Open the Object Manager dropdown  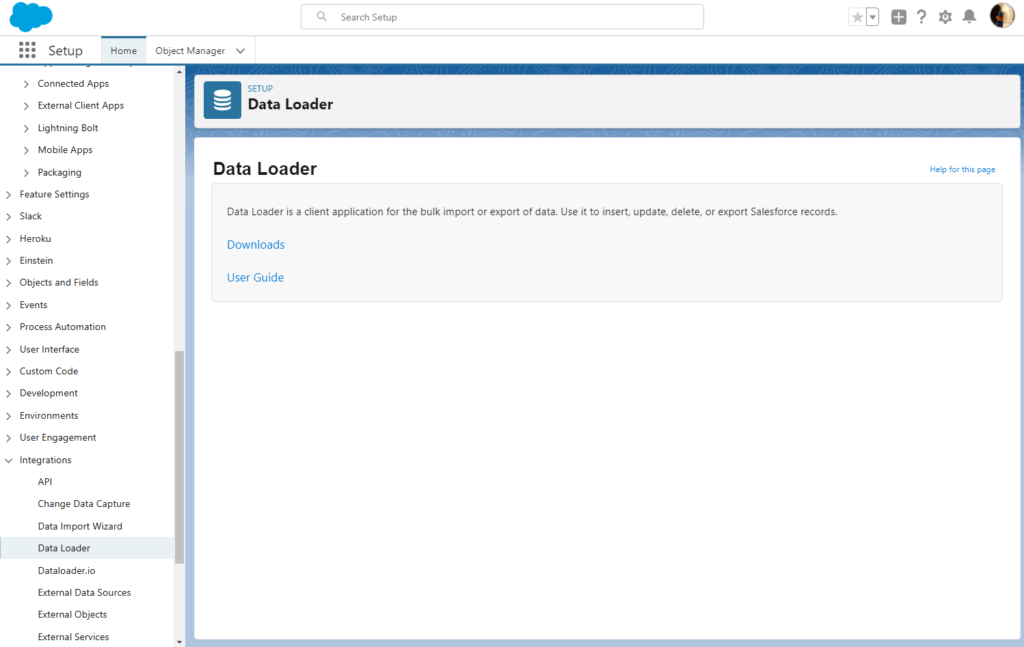tap(199, 49)
